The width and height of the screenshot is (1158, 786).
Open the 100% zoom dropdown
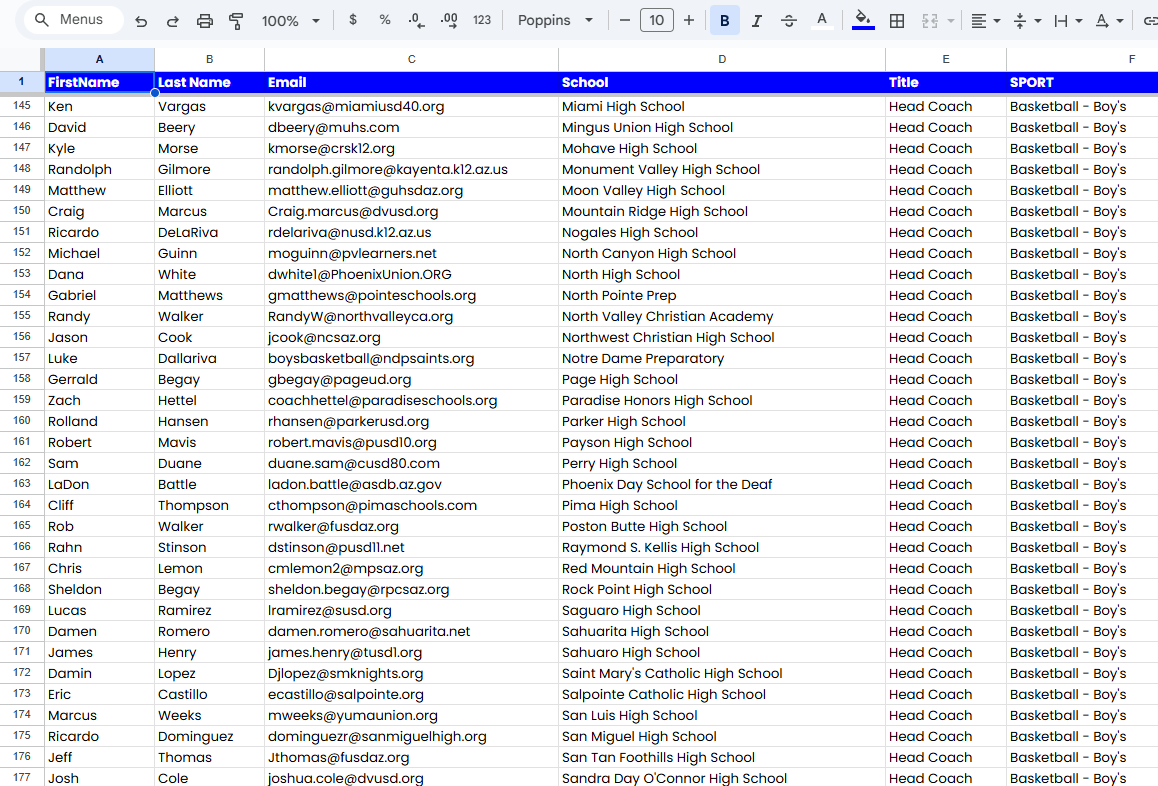pos(291,21)
